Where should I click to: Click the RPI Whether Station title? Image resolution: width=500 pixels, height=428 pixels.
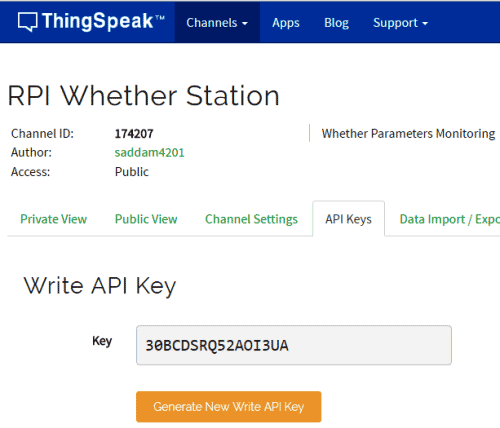[143, 96]
